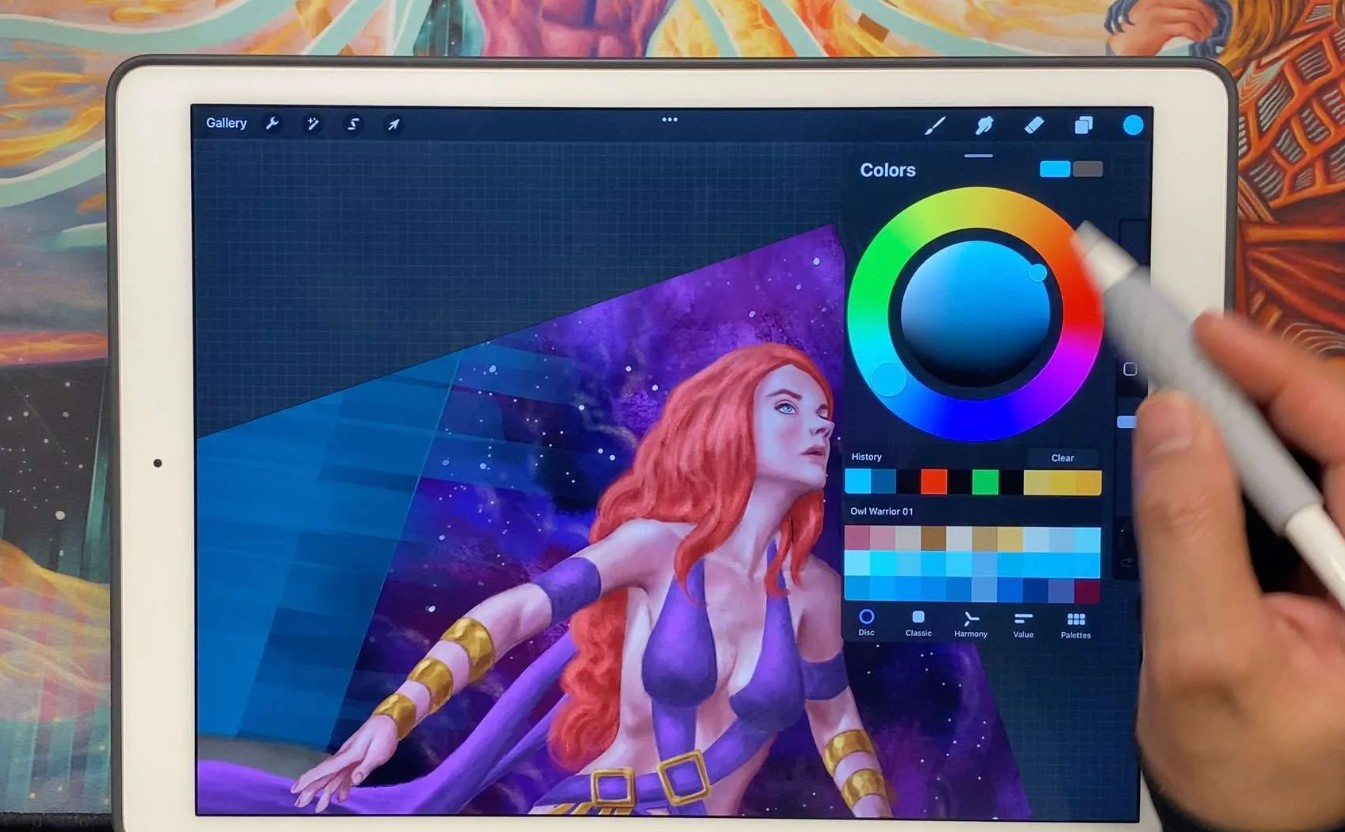Tap the square Modify button on sidebar
Viewport: 1345px width, 832px height.
(x=1130, y=369)
